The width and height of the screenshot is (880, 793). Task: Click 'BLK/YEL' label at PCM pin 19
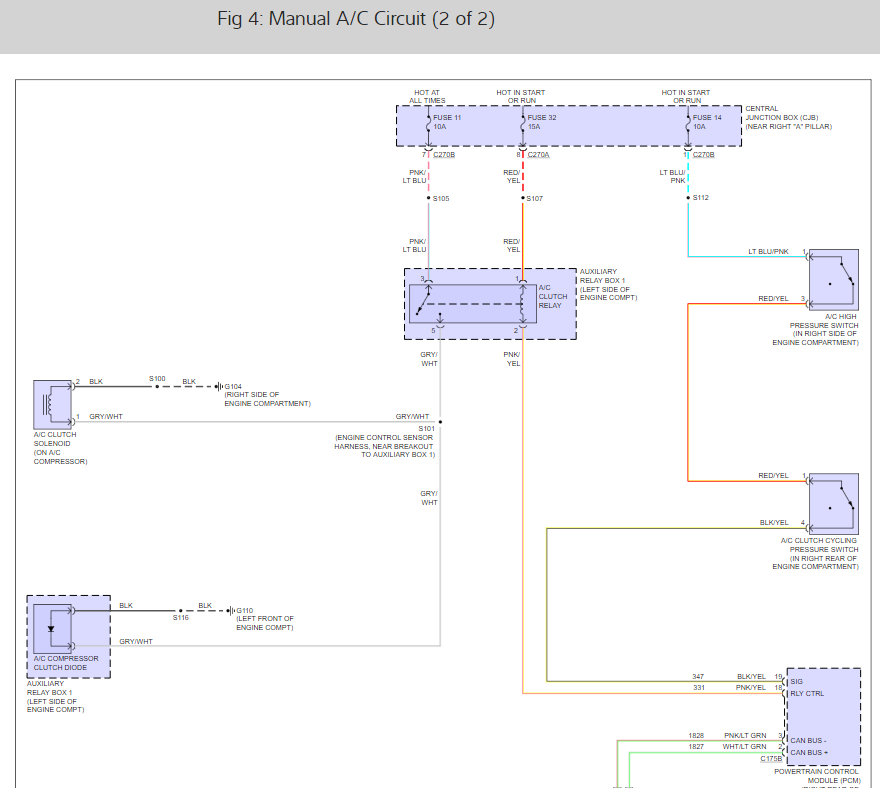click(x=751, y=676)
